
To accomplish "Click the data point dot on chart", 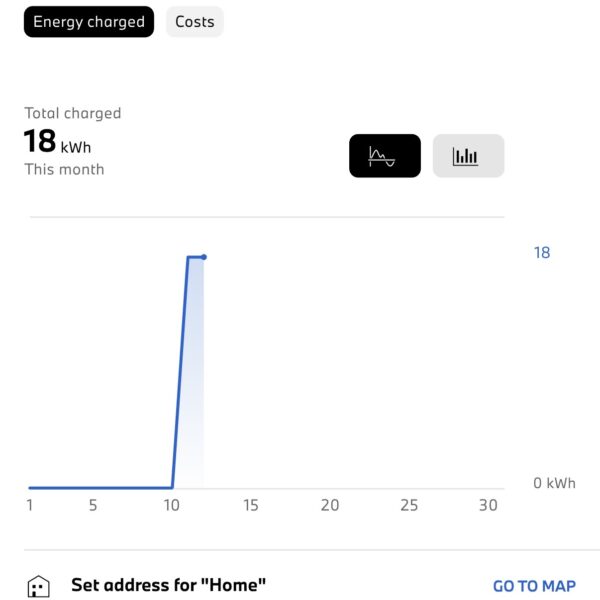I will 204,257.
